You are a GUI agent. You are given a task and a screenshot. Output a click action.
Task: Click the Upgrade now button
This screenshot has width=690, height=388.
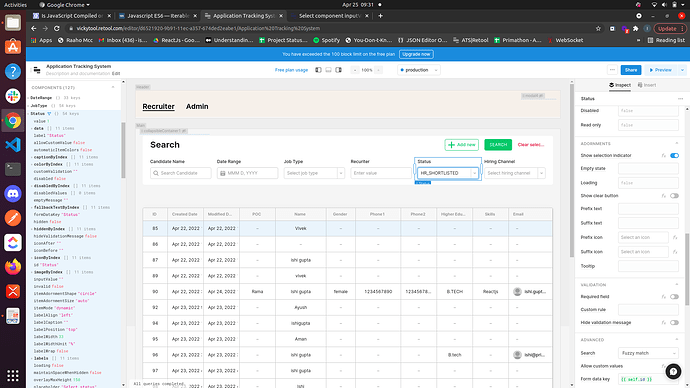(x=416, y=54)
